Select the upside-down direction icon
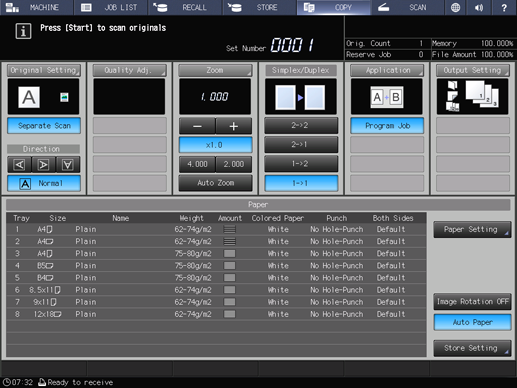The height and width of the screenshot is (388, 517). pos(68,164)
